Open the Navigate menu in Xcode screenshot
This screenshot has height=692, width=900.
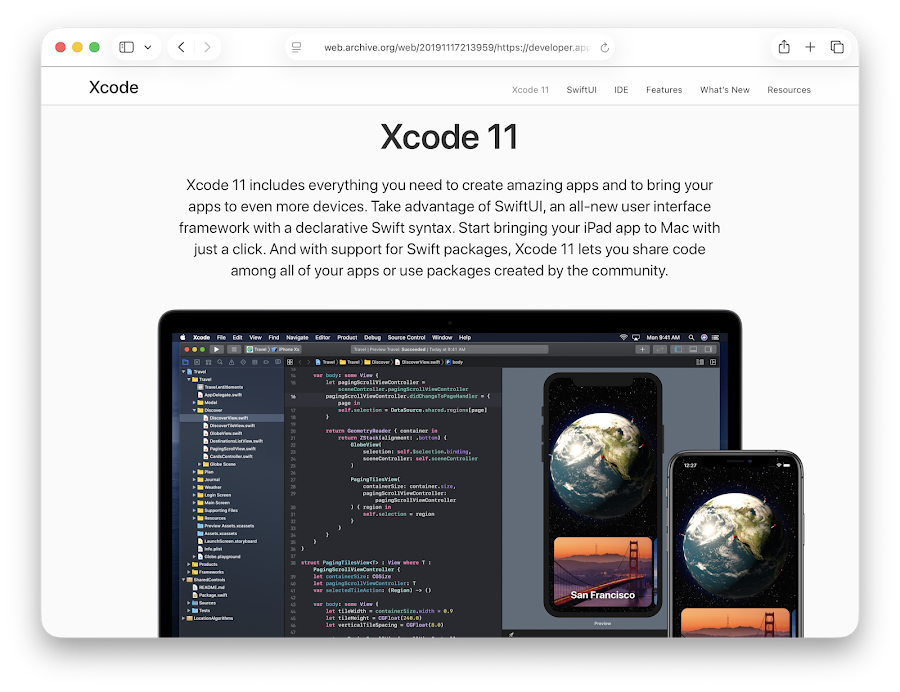(x=297, y=337)
